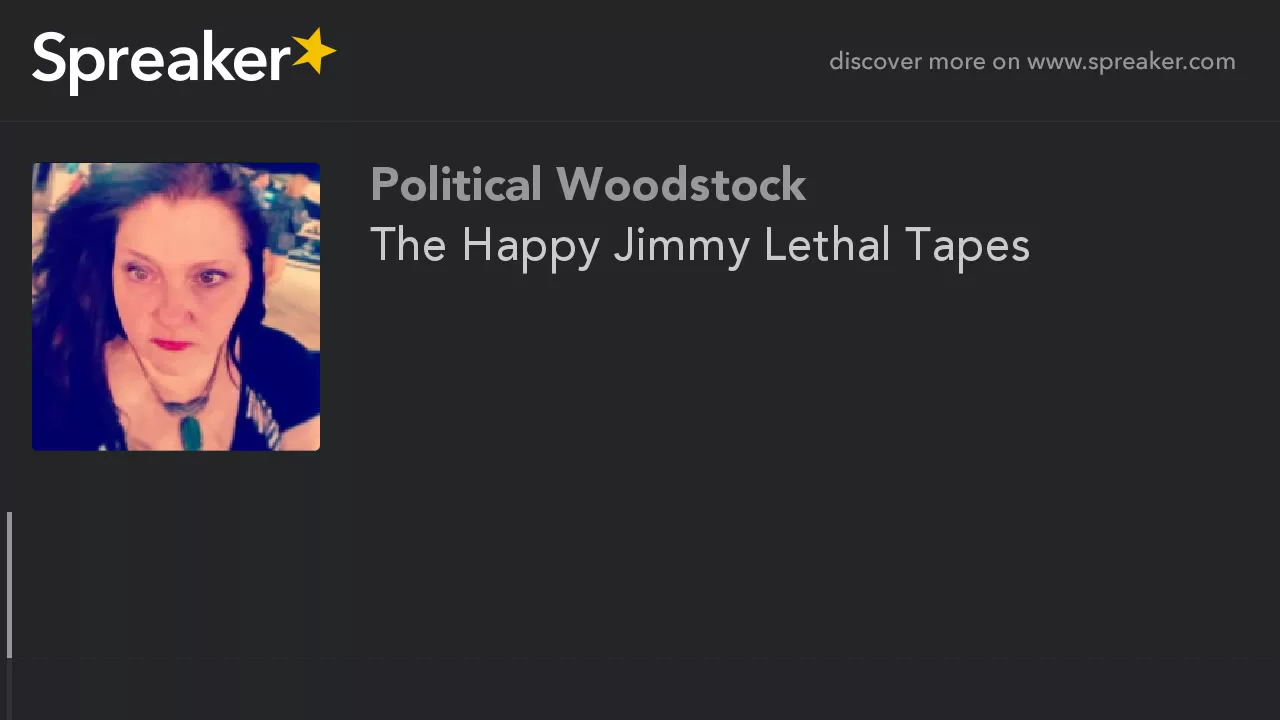Open the www.spreaker.com link
The height and width of the screenshot is (720, 1280).
1131,62
